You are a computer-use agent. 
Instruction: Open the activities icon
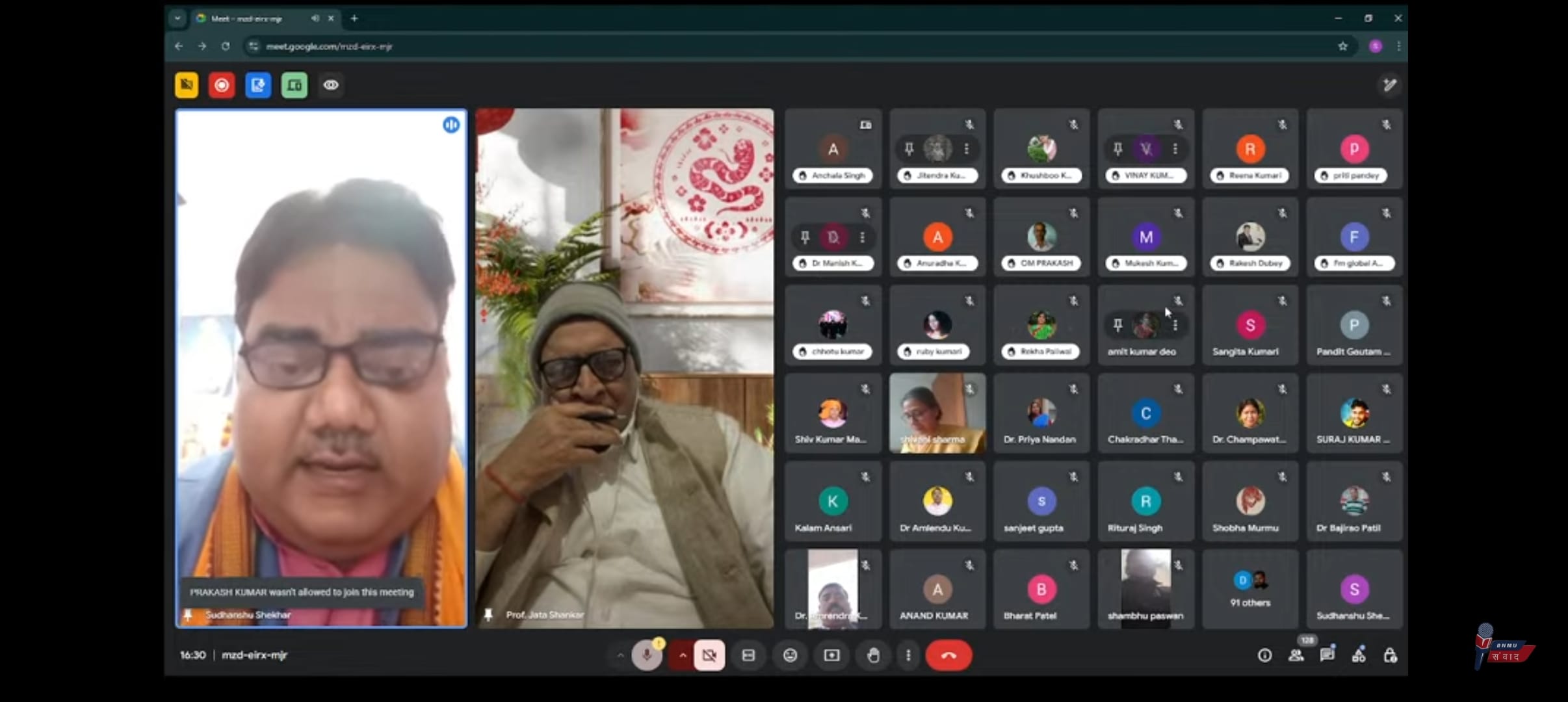[x=1358, y=655]
